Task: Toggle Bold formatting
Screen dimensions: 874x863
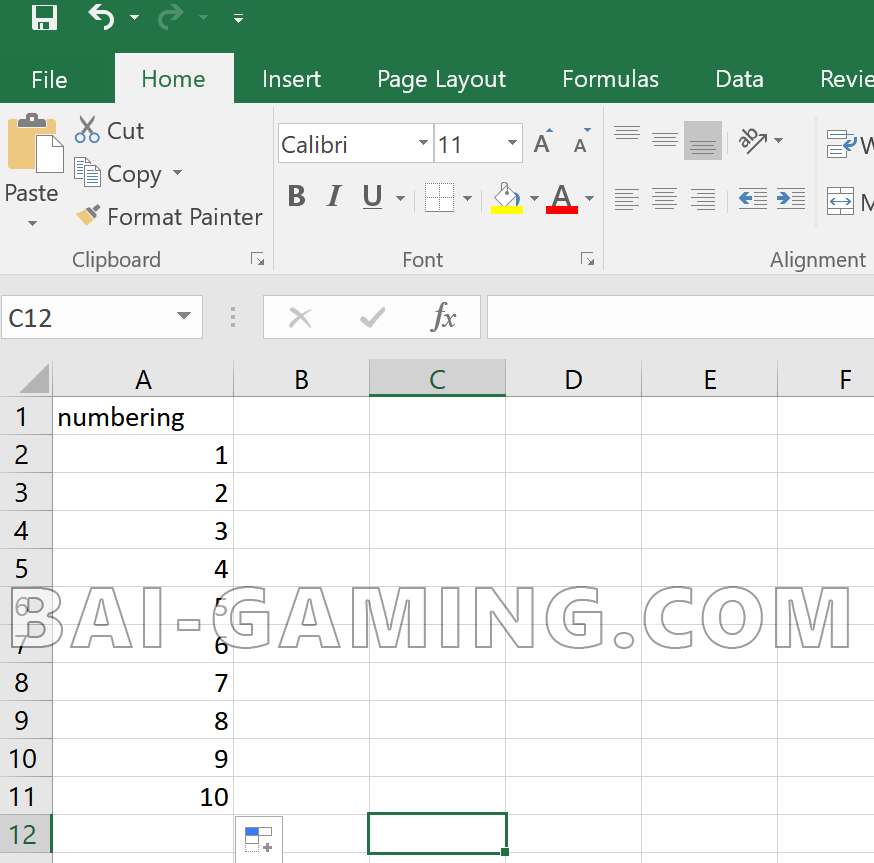Action: [296, 197]
